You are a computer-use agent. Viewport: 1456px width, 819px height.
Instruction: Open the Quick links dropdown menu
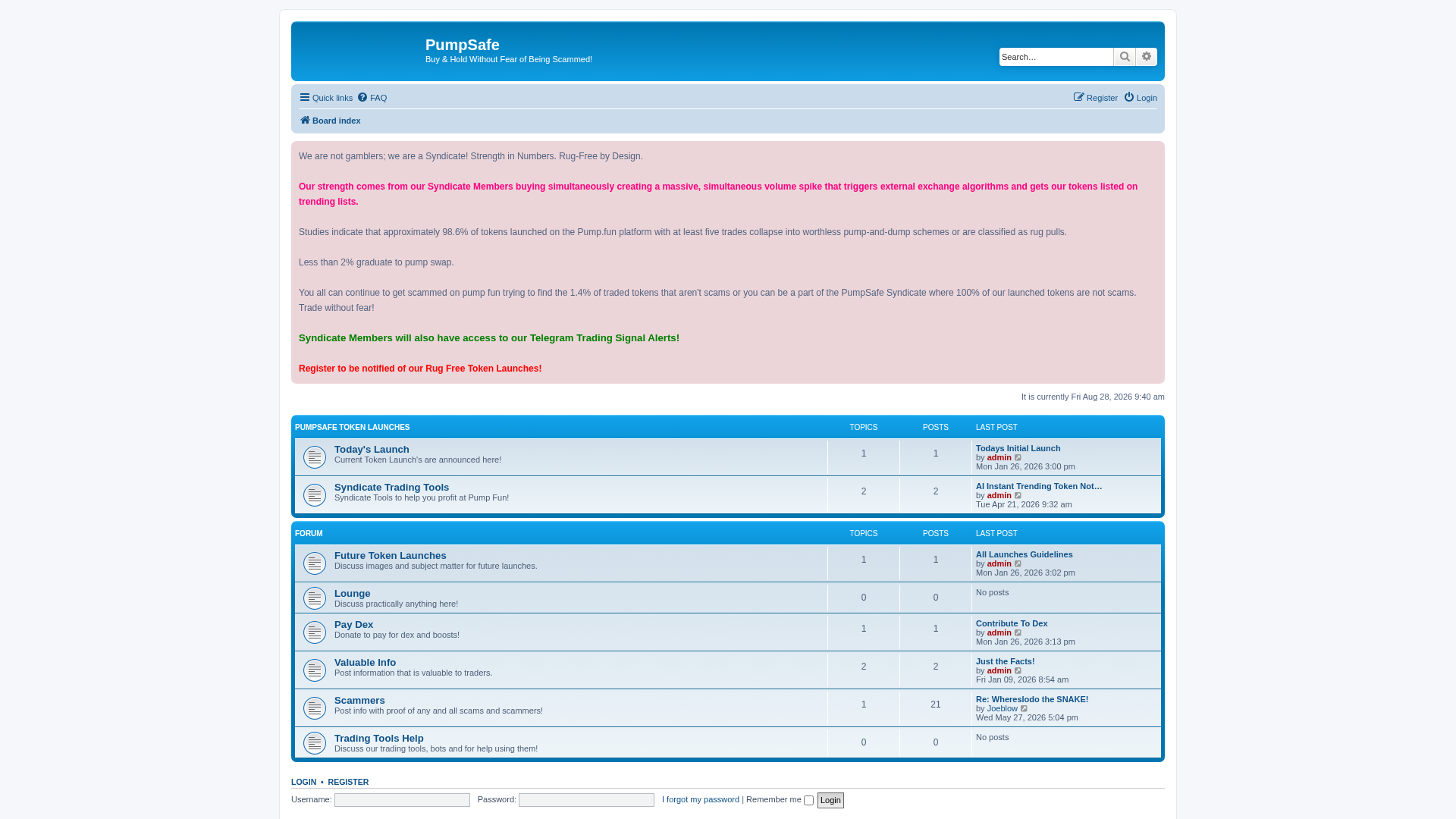click(x=326, y=98)
